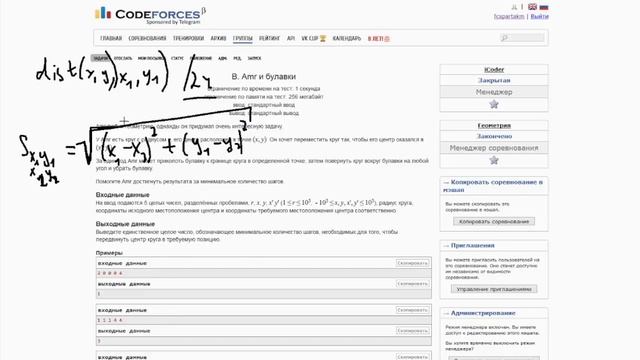Click the Копировать соревнование button
Screen dimensions: 640x360
(494, 221)
